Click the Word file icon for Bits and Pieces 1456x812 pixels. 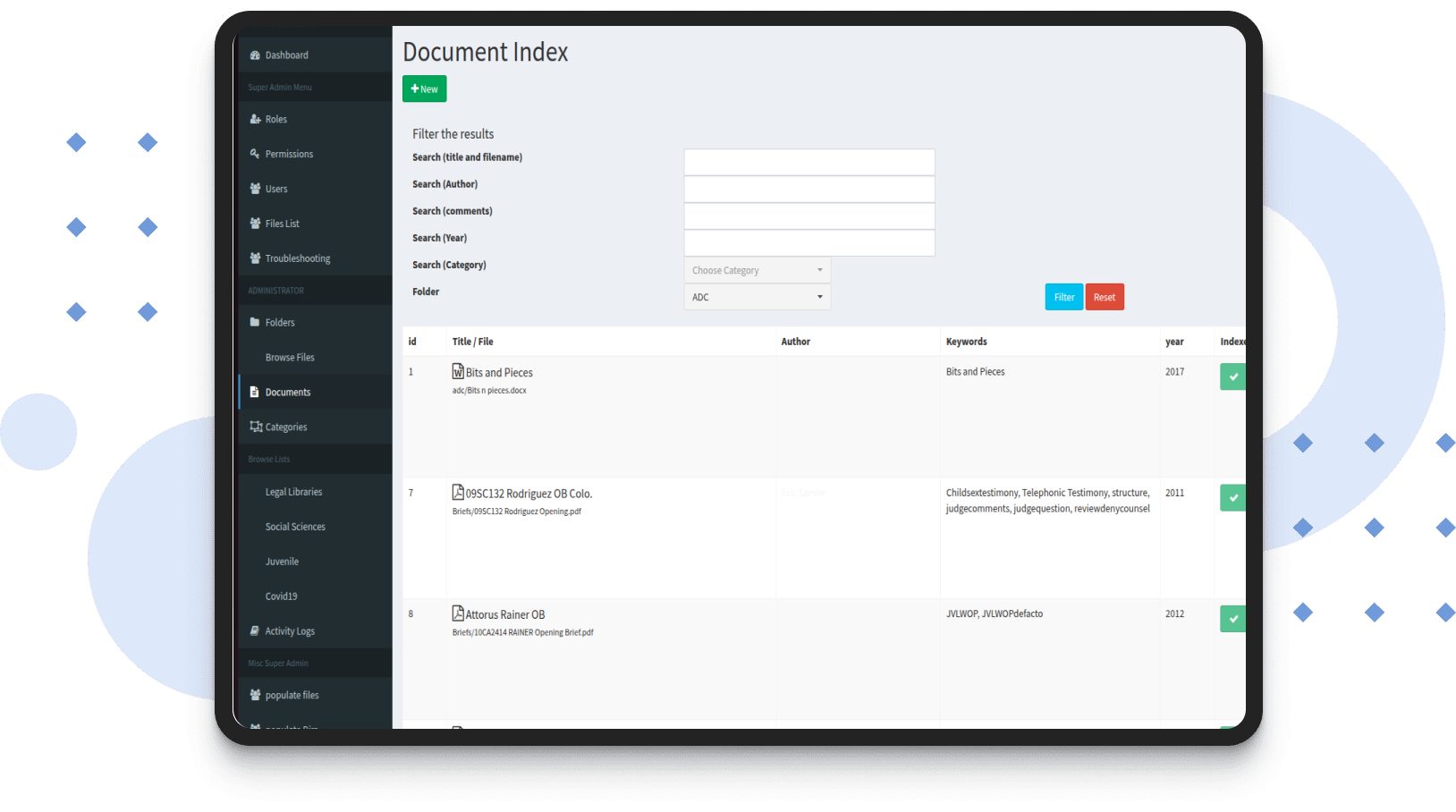click(458, 371)
